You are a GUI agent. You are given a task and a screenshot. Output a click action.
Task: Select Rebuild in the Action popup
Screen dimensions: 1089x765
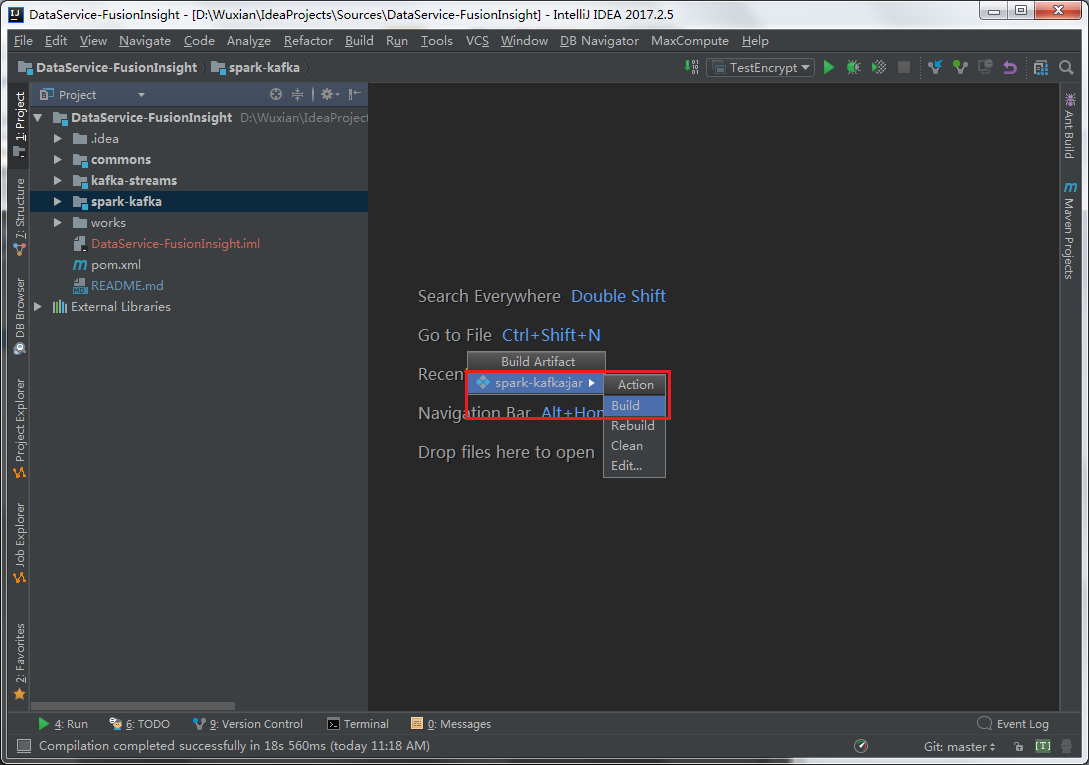[x=635, y=425]
